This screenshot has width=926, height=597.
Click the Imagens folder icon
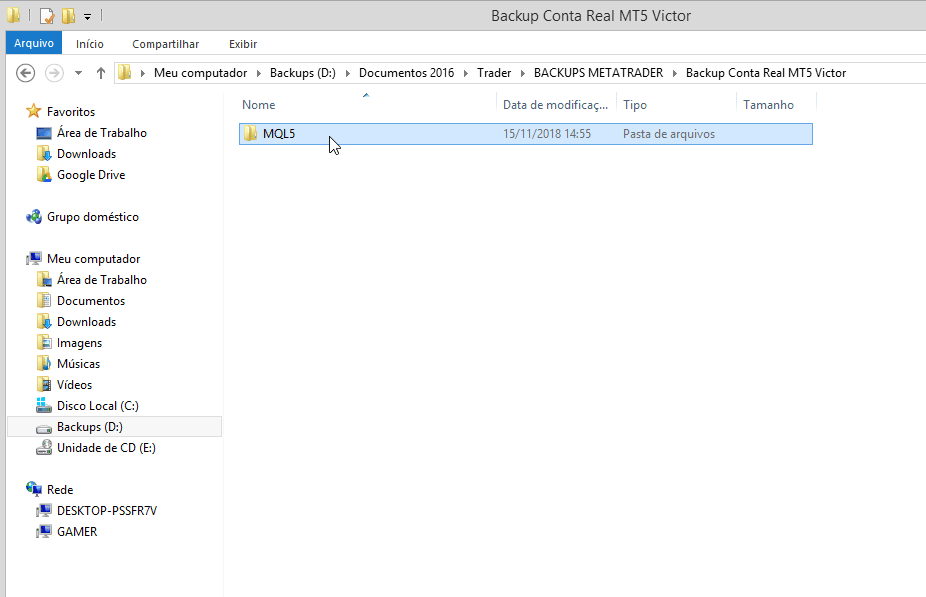pos(44,342)
